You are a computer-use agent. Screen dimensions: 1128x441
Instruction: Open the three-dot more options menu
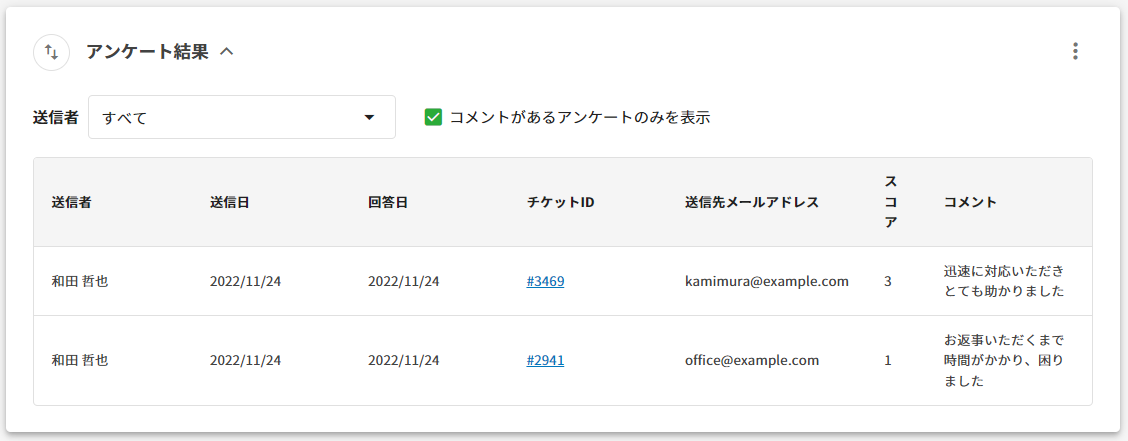tap(1075, 51)
